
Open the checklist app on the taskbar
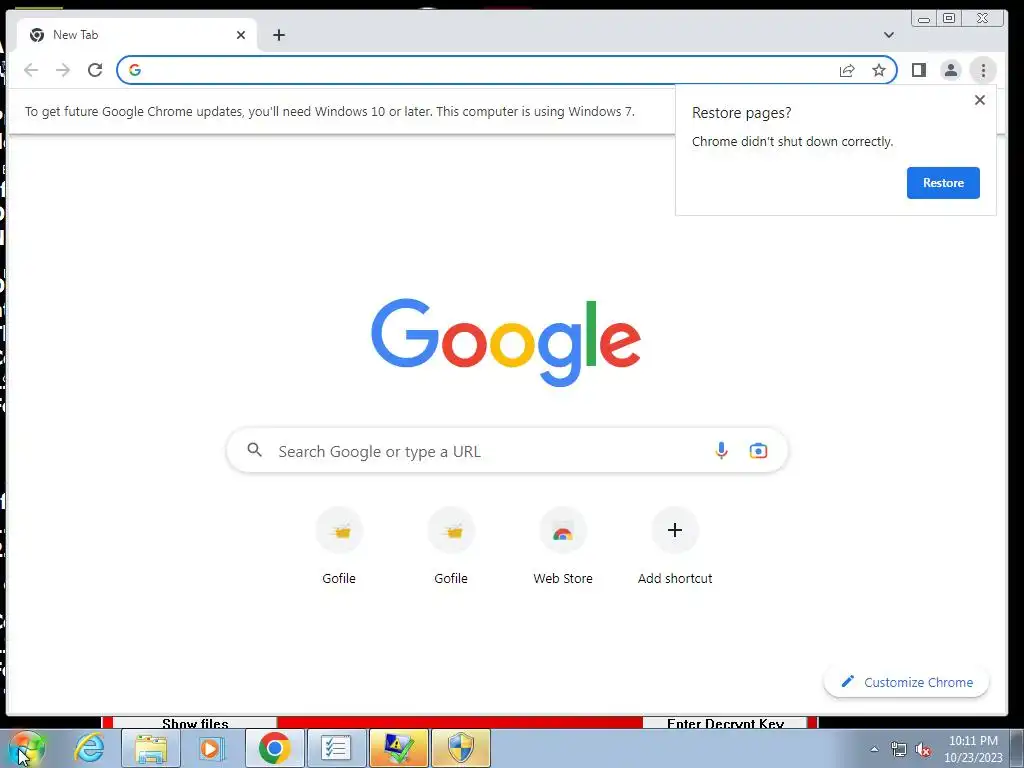click(336, 748)
